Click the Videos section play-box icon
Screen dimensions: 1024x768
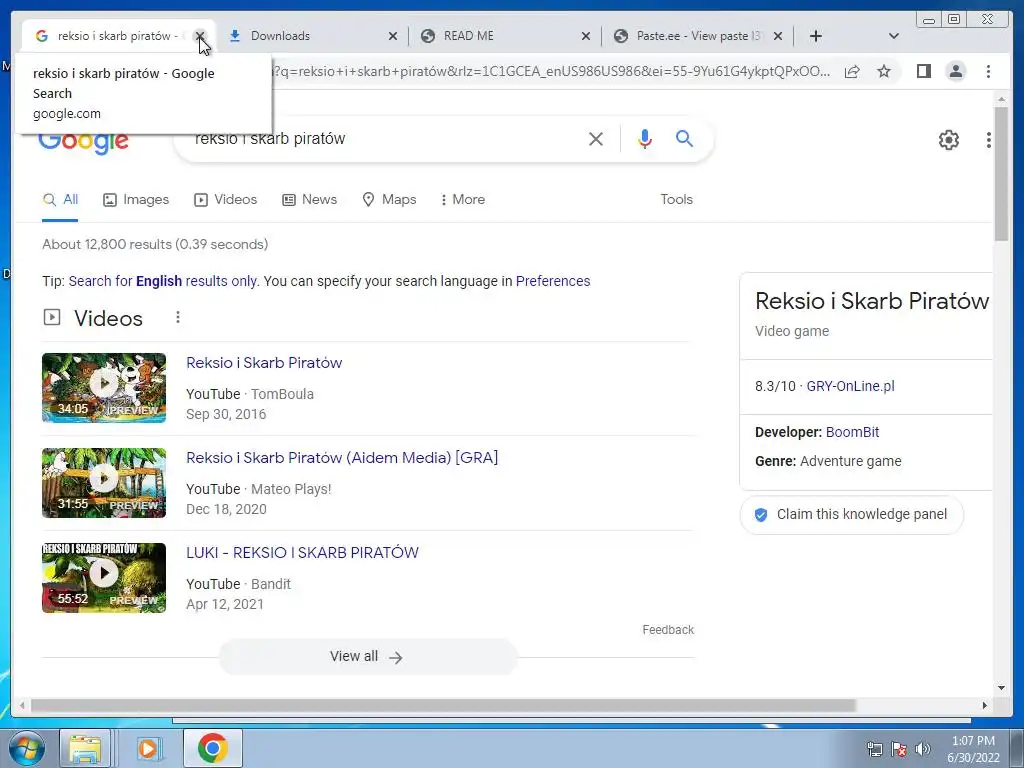coord(52,317)
